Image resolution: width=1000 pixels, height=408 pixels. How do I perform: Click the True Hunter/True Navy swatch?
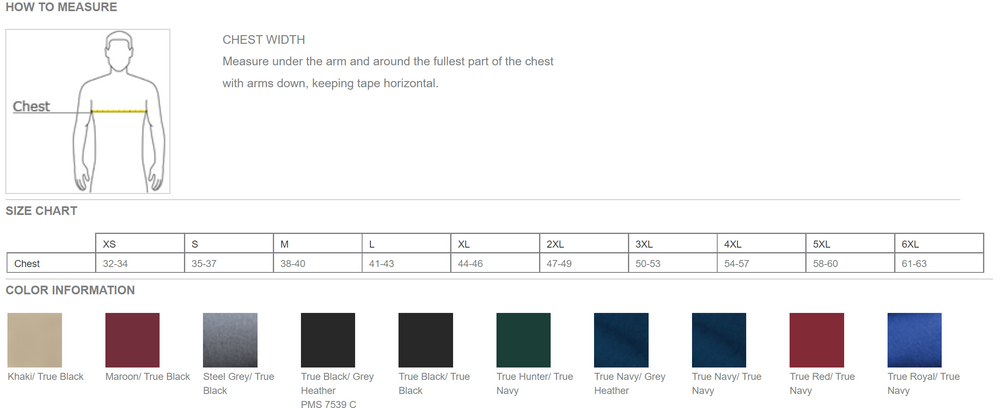(x=523, y=340)
